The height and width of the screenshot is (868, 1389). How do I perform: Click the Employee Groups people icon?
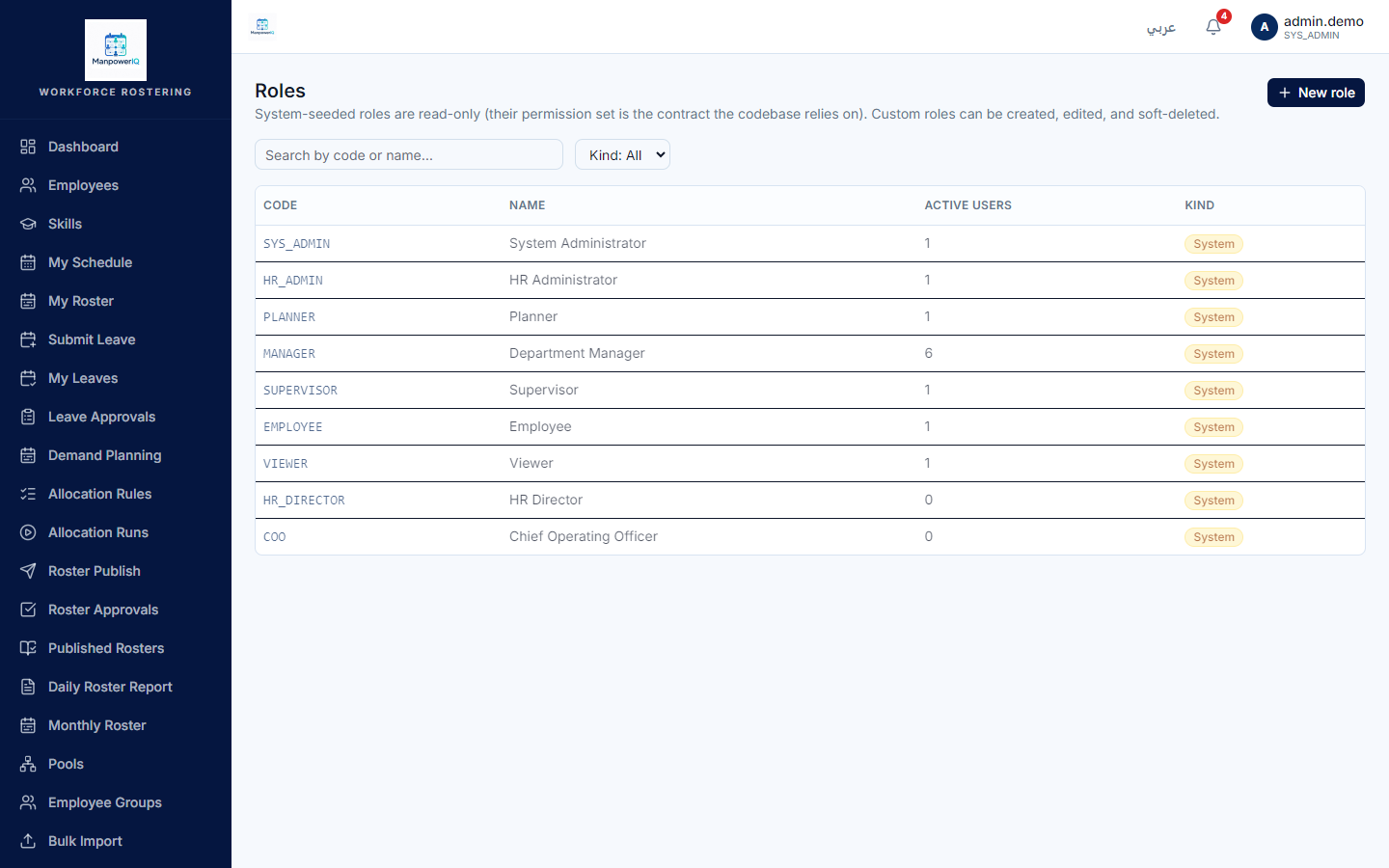28,802
